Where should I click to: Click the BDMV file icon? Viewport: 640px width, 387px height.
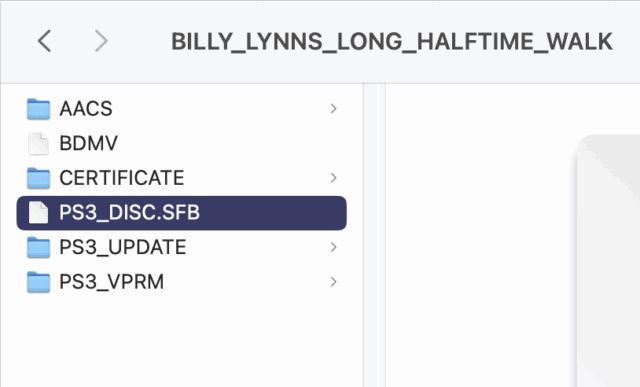[38, 143]
